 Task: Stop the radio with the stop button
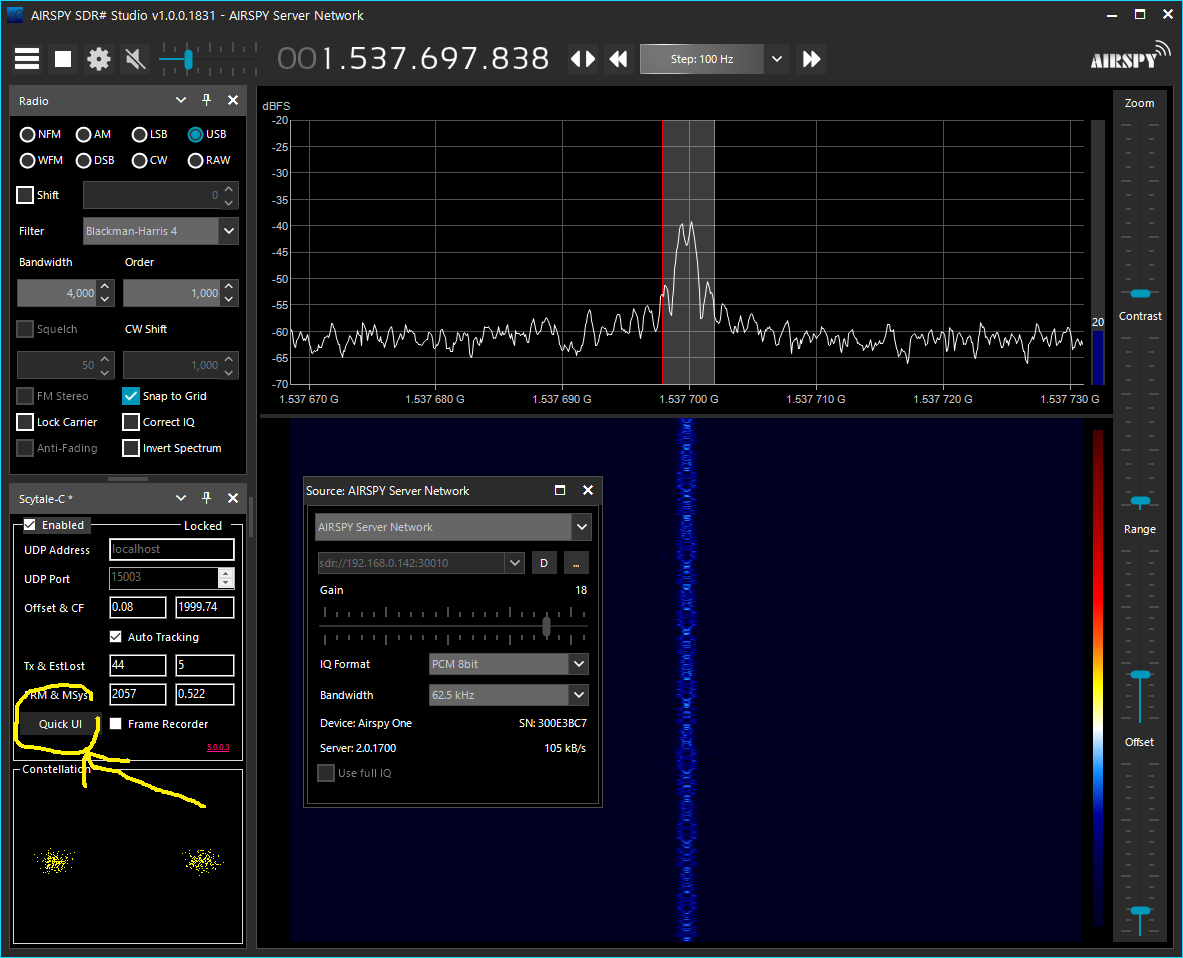click(x=63, y=59)
